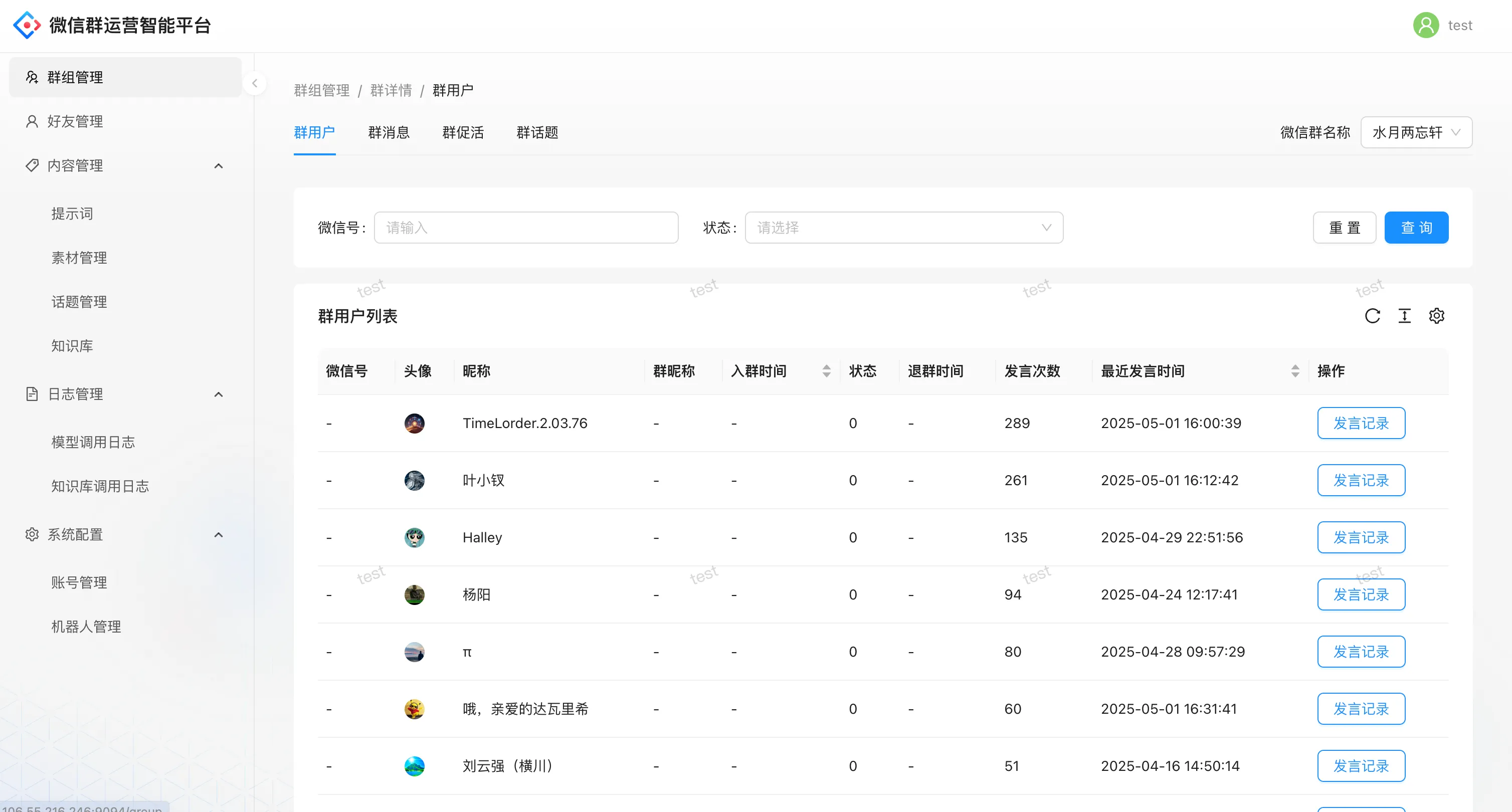Open column settings gear icon
Image resolution: width=1512 pixels, height=812 pixels.
1436,316
